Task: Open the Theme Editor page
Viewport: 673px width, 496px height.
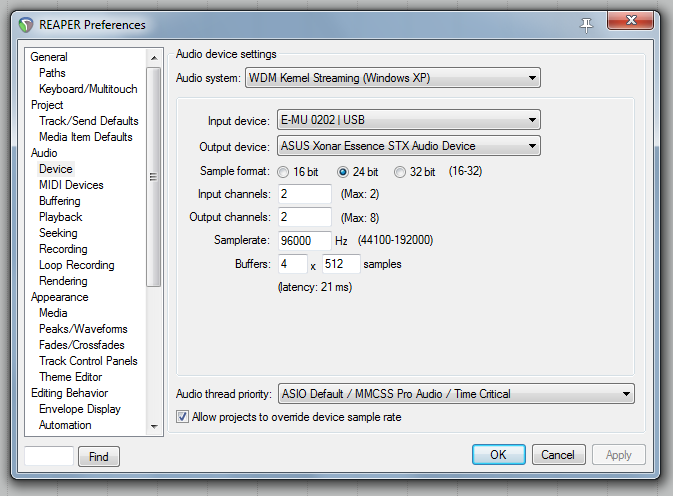Action: 71,377
